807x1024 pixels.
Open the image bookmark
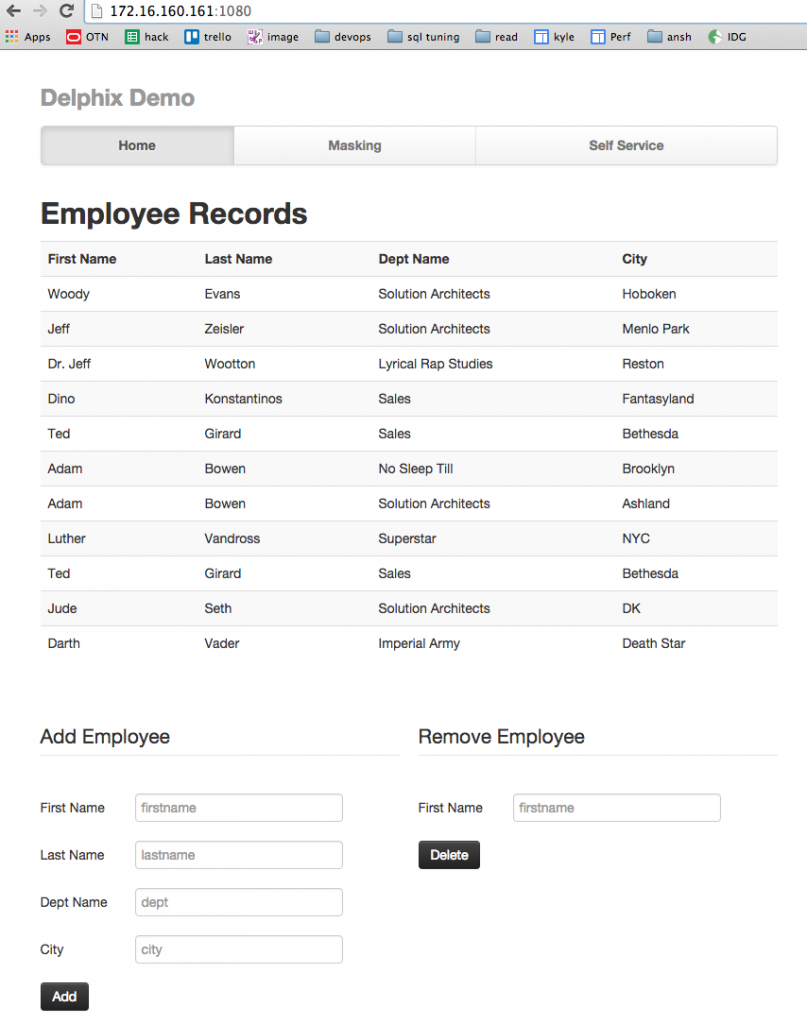click(x=273, y=37)
